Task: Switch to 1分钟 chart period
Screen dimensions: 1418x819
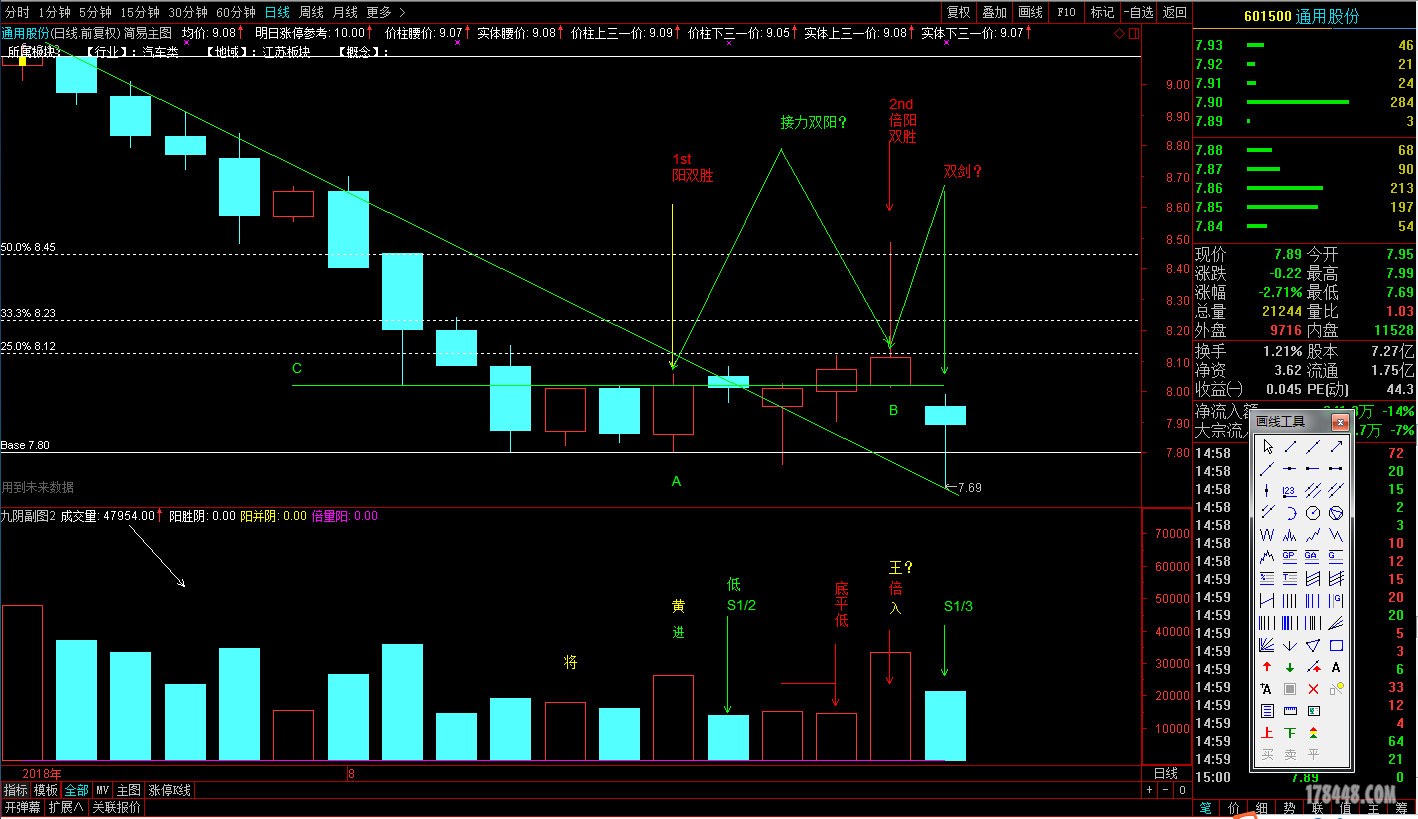Action: click(54, 12)
